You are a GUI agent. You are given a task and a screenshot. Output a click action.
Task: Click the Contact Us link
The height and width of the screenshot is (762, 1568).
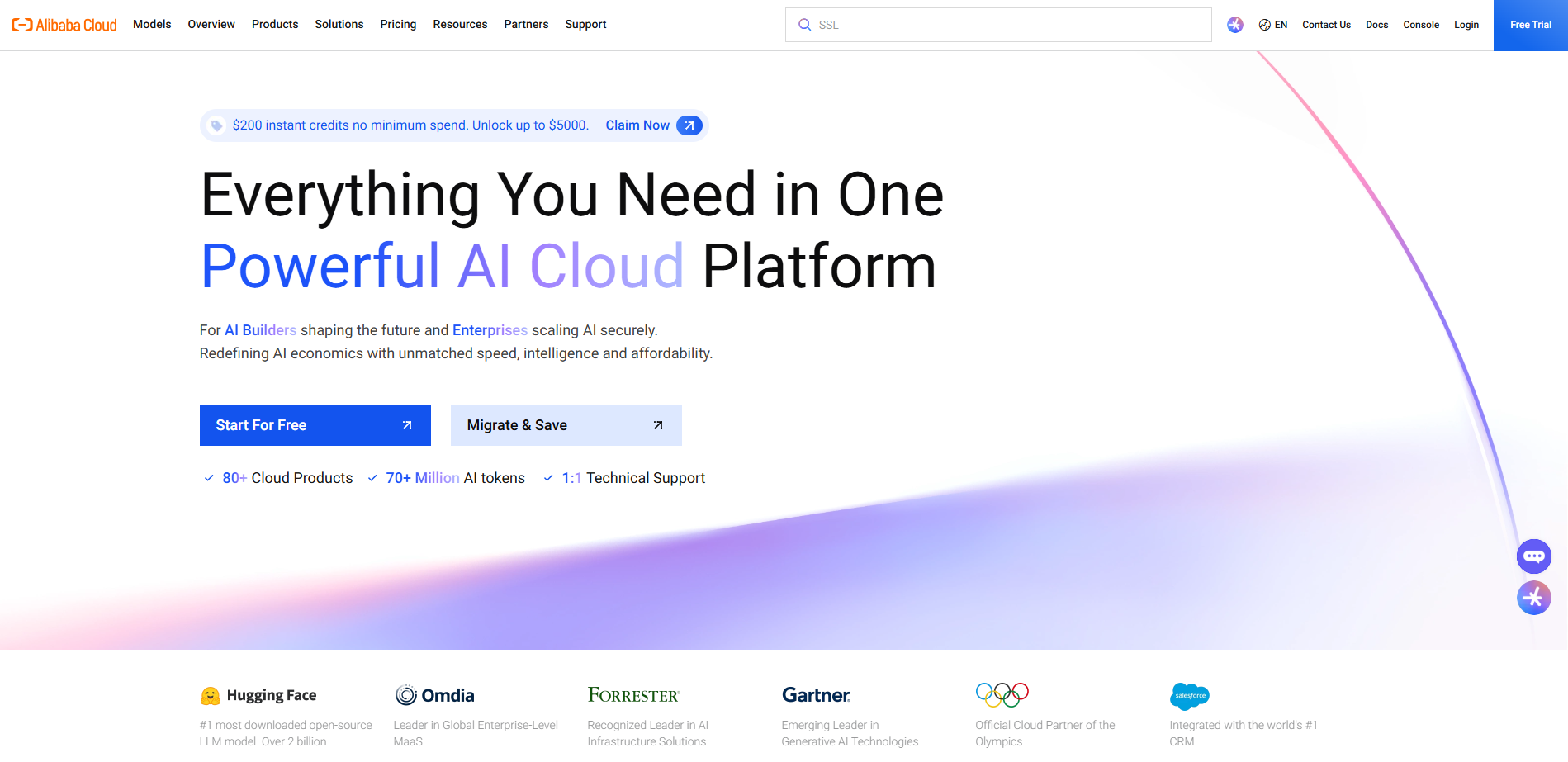(1326, 25)
